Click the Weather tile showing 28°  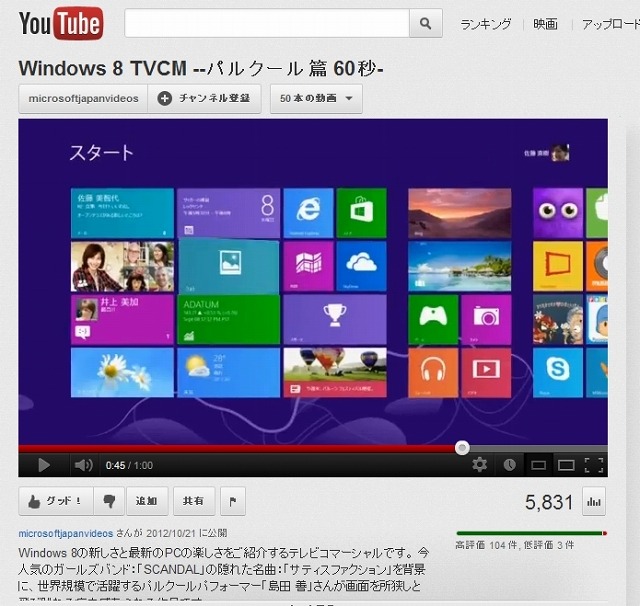(x=229, y=373)
